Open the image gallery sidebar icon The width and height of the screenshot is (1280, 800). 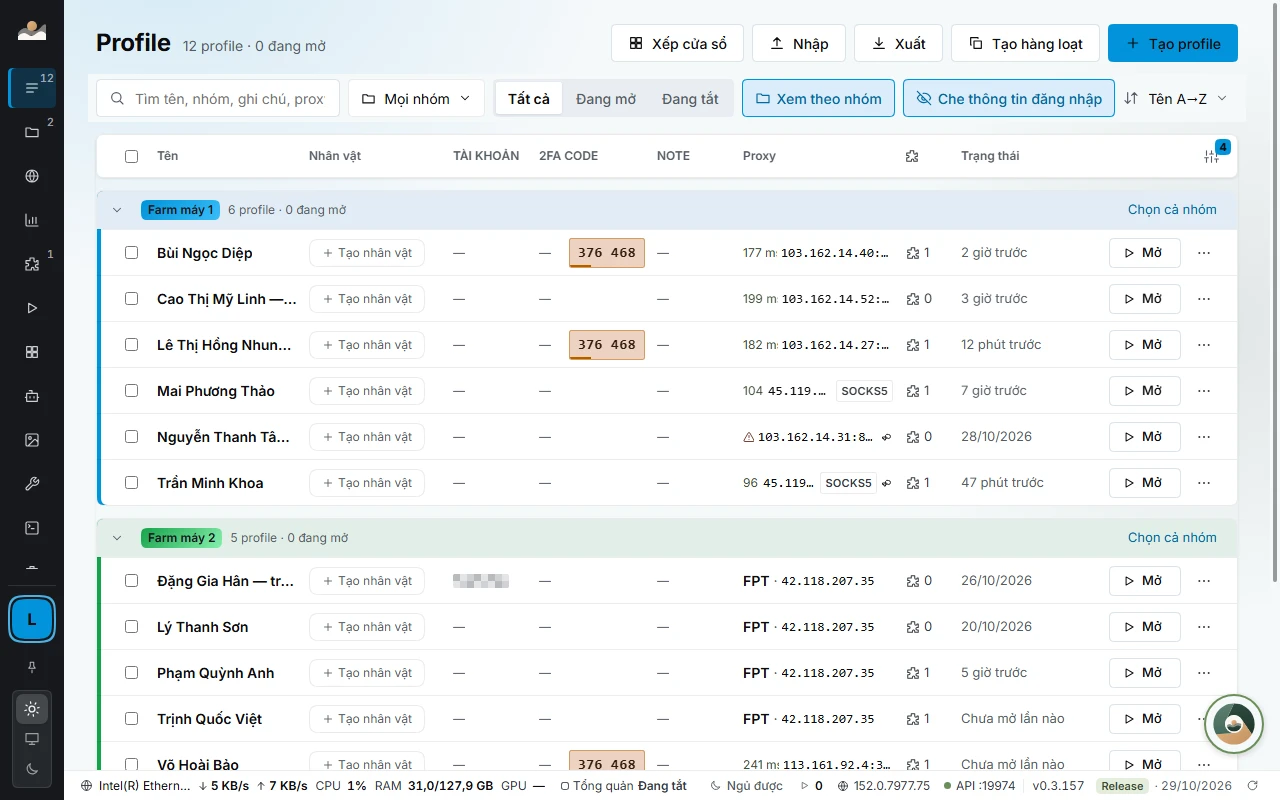pyautogui.click(x=32, y=440)
